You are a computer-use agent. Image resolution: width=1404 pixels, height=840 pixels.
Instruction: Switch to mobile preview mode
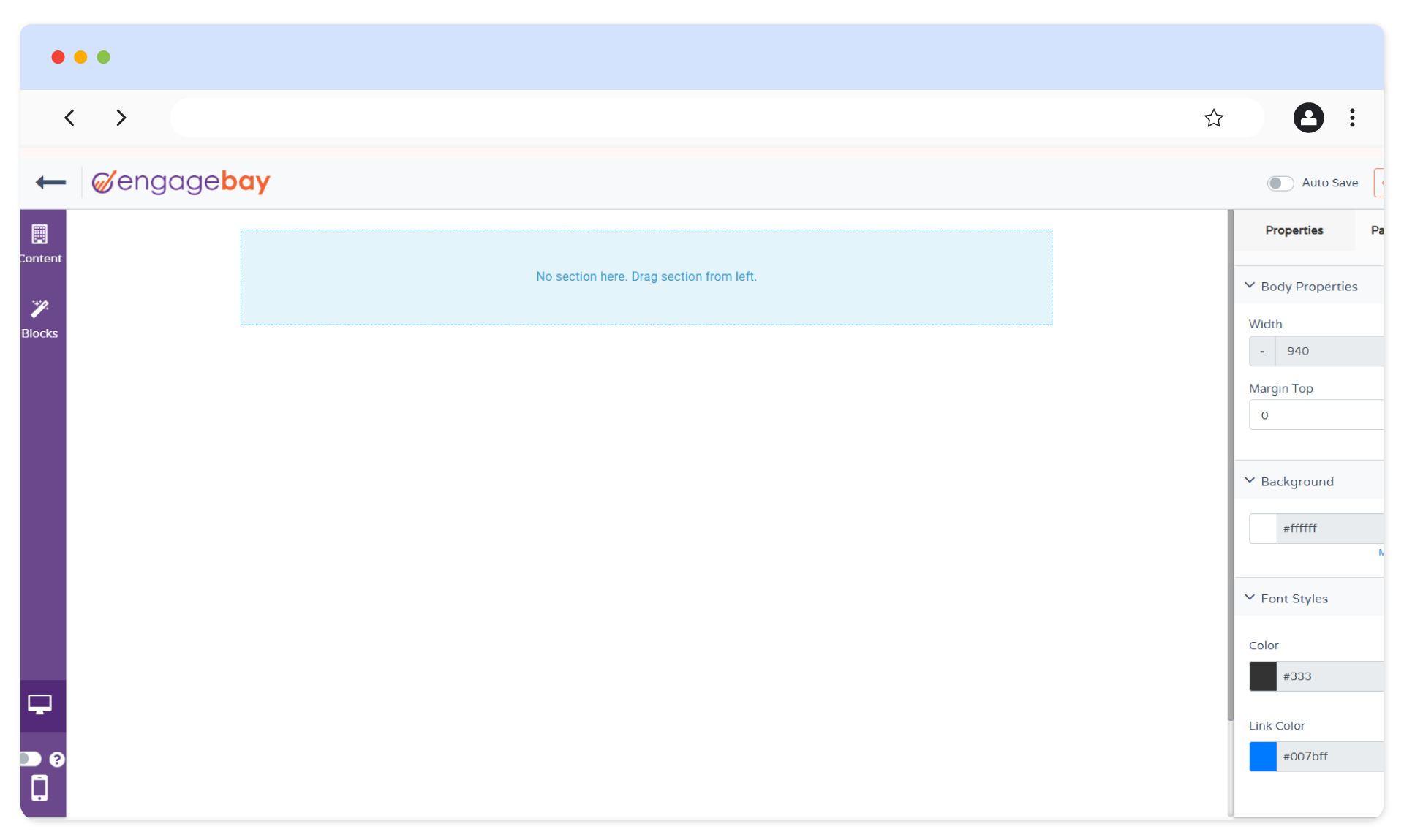(x=40, y=788)
